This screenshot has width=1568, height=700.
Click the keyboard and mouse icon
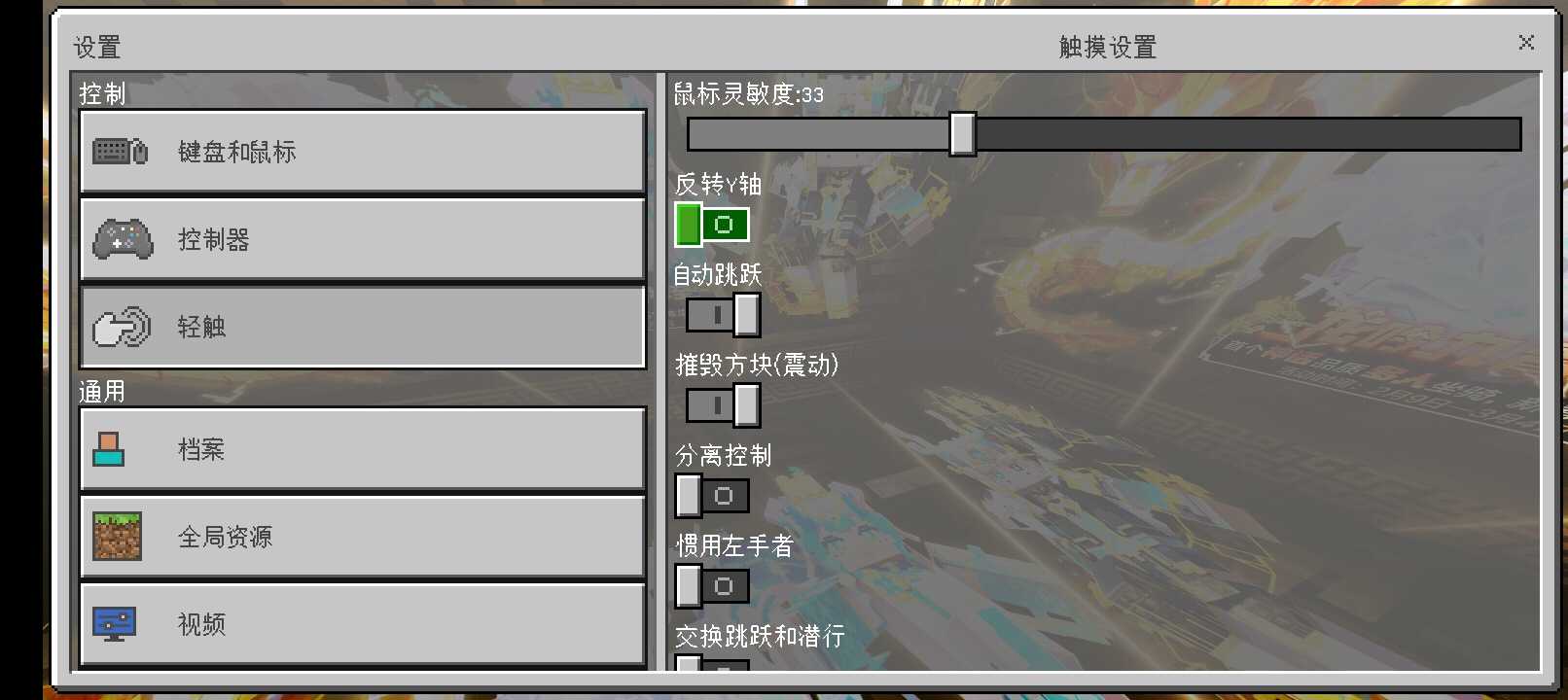(121, 152)
